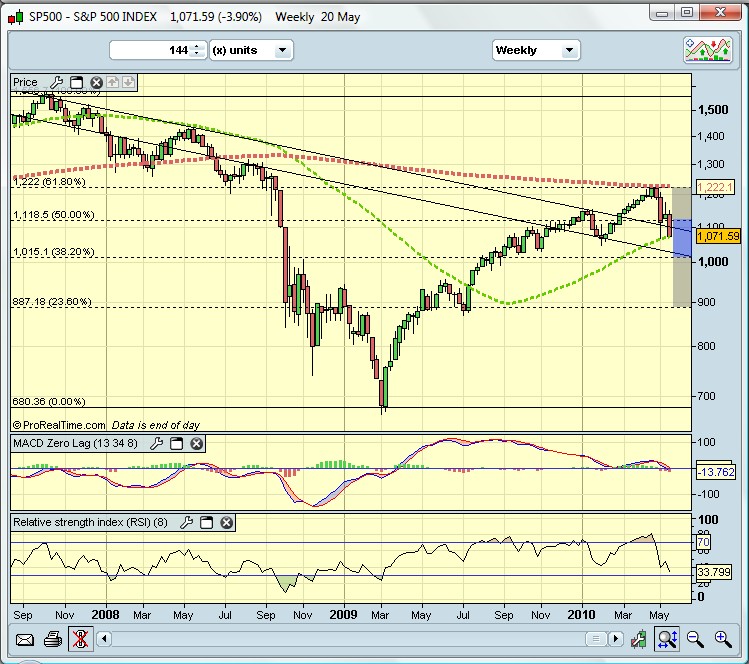Click the RSI 70 level tag

point(703,542)
